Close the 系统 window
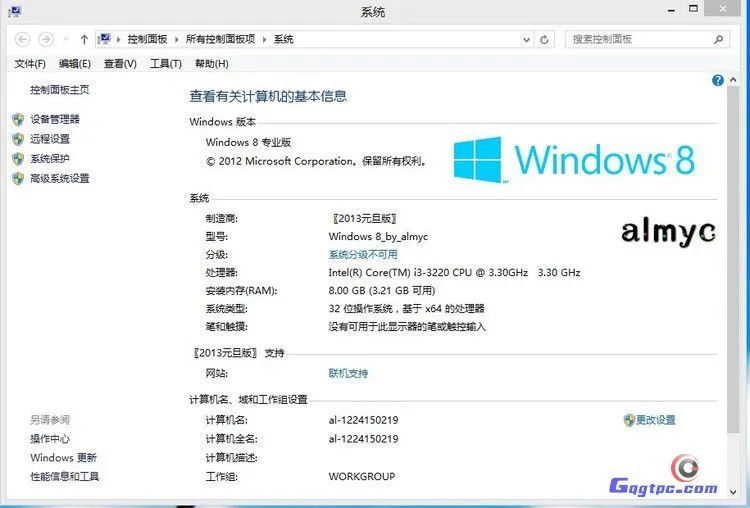750x508 pixels. (x=723, y=9)
